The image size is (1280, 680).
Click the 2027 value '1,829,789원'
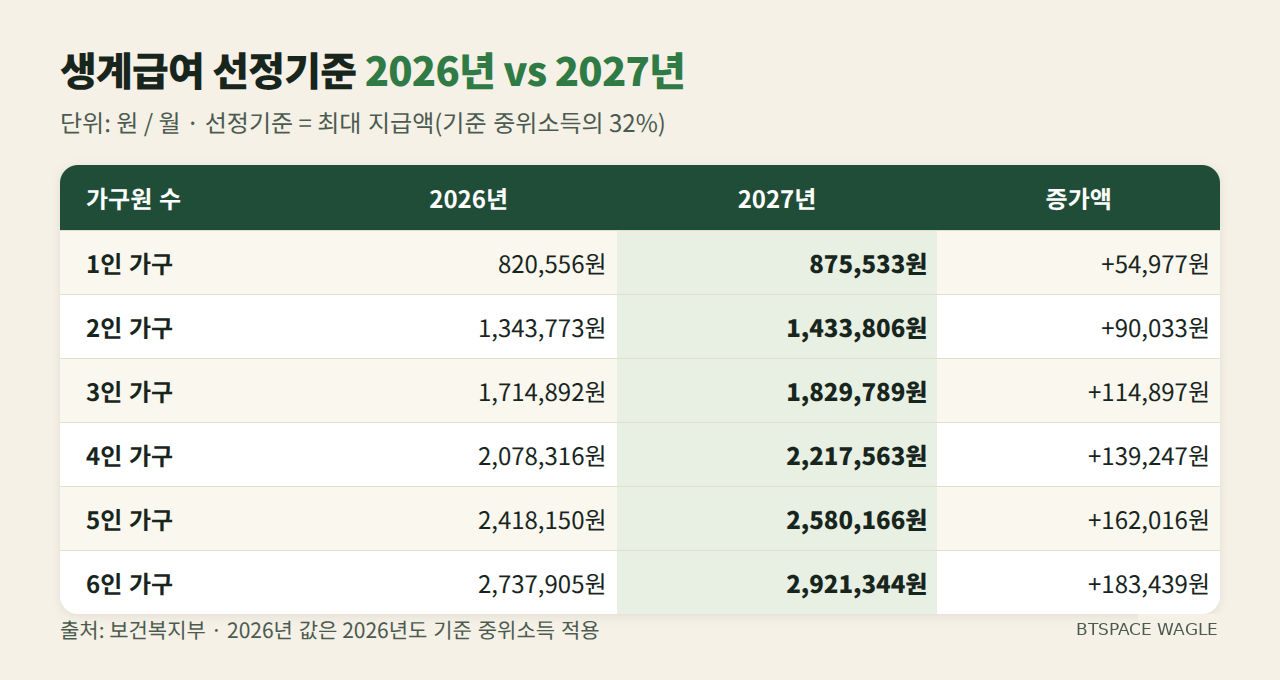coord(857,392)
